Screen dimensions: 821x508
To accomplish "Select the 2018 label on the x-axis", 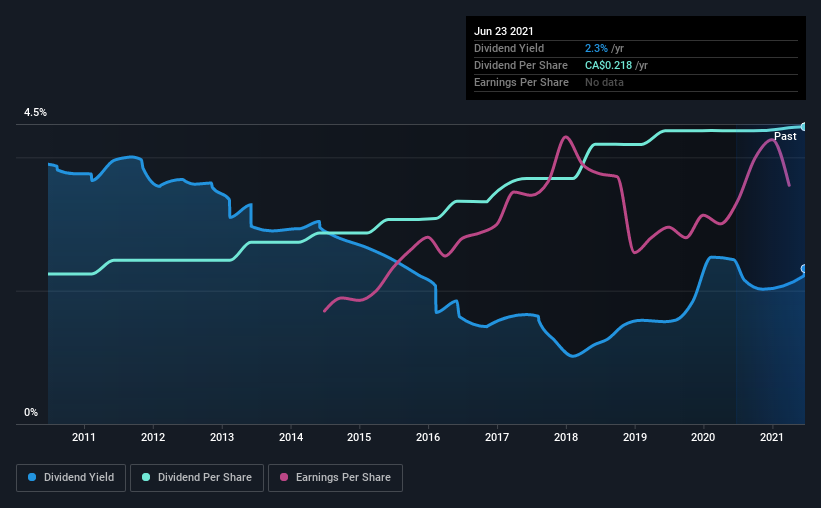I will [566, 437].
